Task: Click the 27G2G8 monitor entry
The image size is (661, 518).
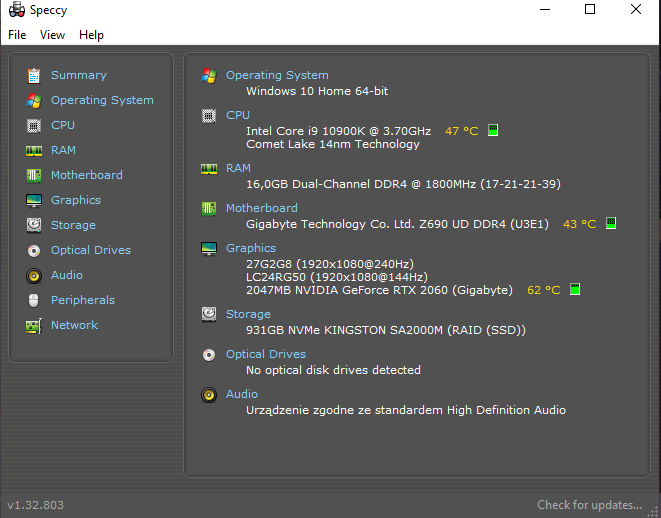Action: pos(330,264)
